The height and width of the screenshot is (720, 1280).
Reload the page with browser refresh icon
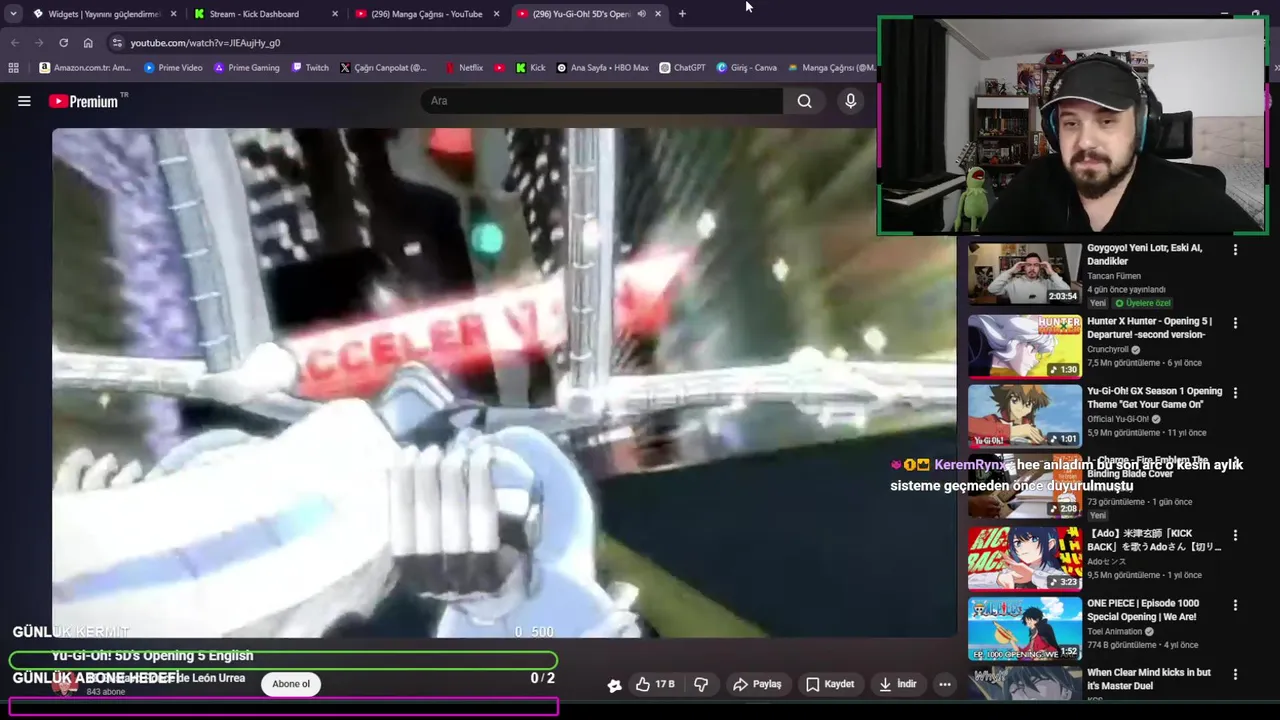coord(63,43)
